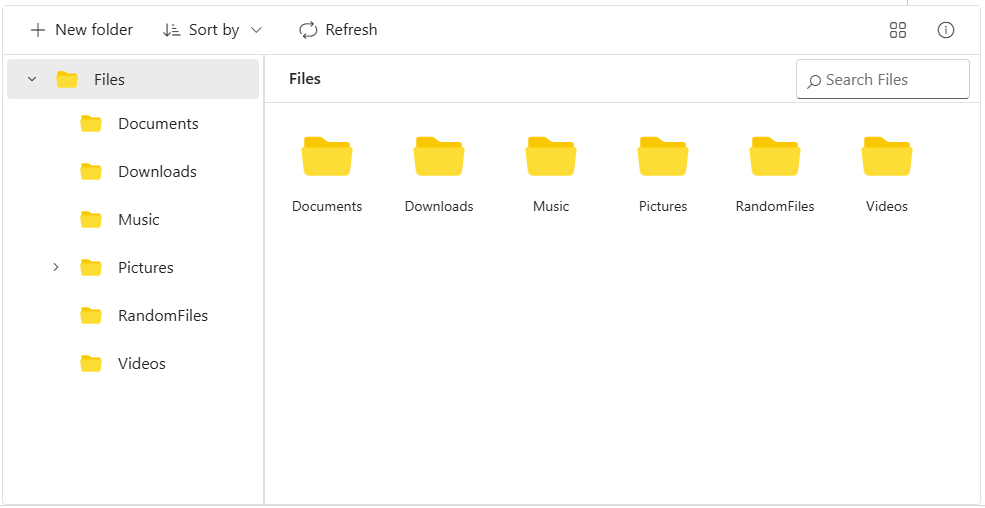Expand the Pictures tree node
The width and height of the screenshot is (985, 508).
pyautogui.click(x=56, y=267)
